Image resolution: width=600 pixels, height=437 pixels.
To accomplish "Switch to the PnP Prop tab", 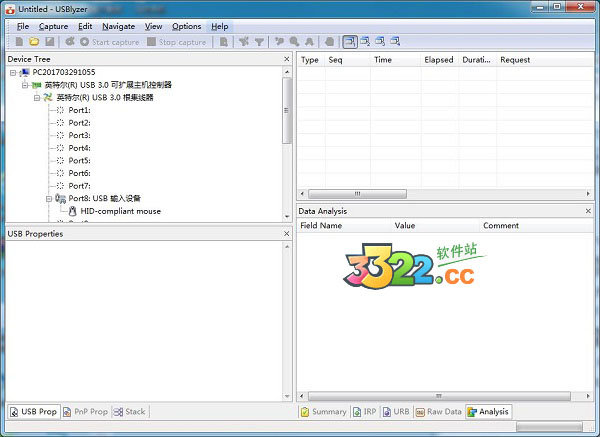I will pos(86,412).
